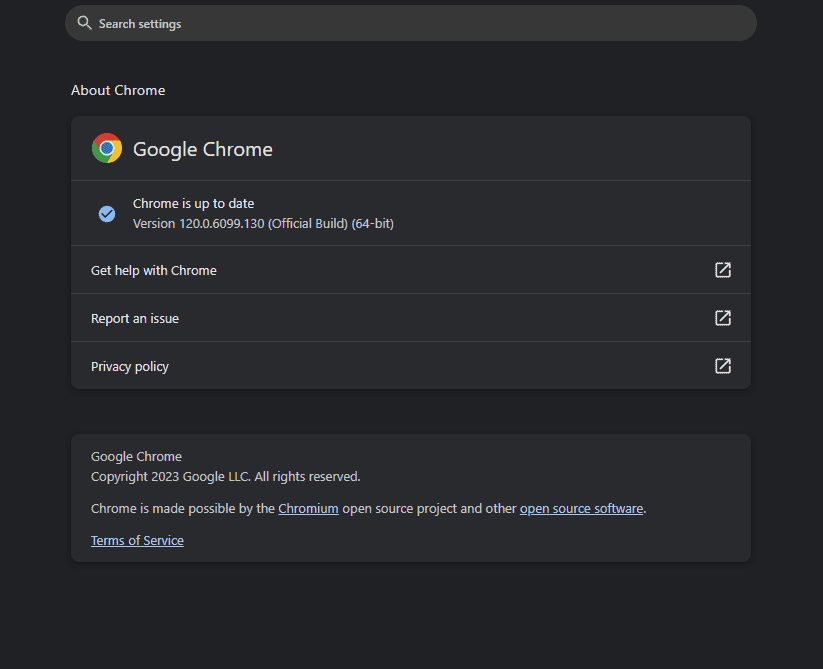Click 'Chrome is up to date' text
The width and height of the screenshot is (823, 669).
193,204
